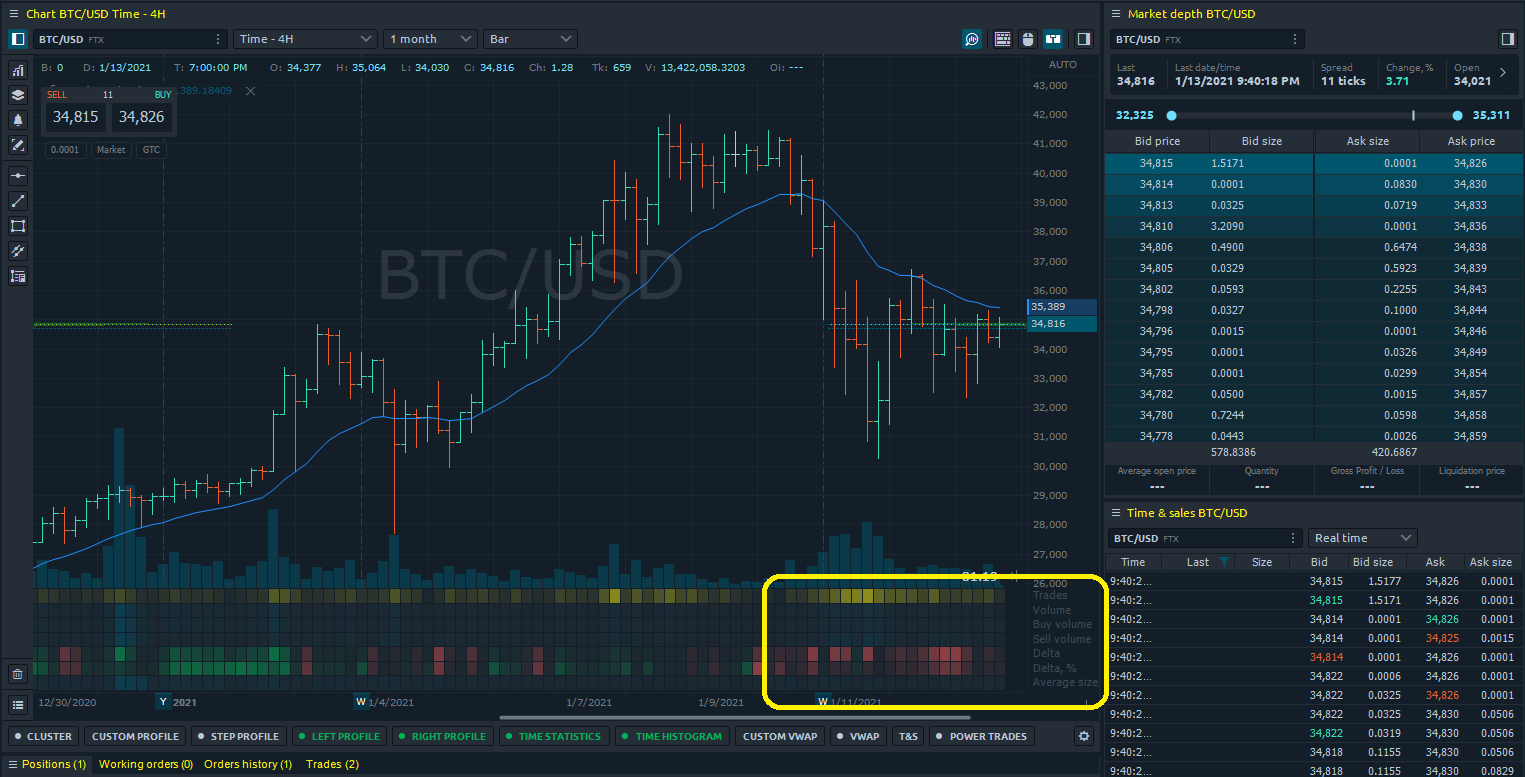
Task: Click the alerts bell icon
Action: pyautogui.click(x=17, y=120)
